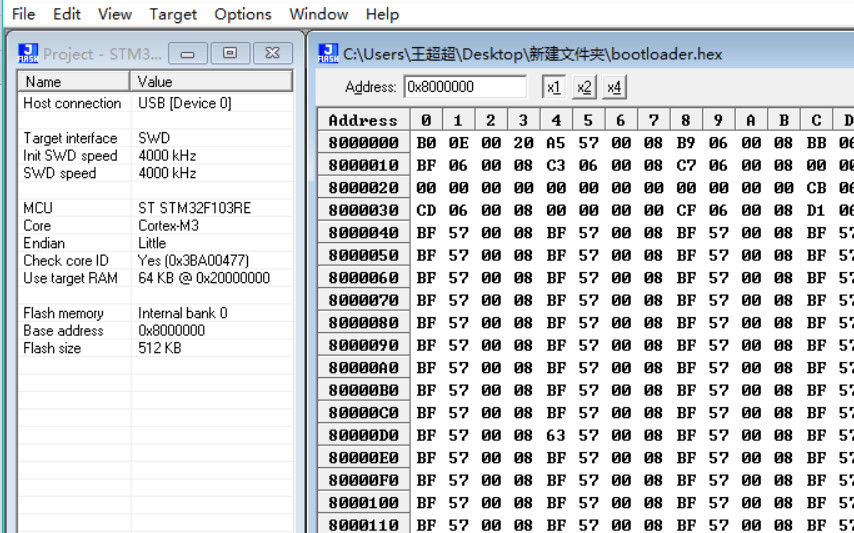Open the Help menu
854x533 pixels.
[382, 14]
